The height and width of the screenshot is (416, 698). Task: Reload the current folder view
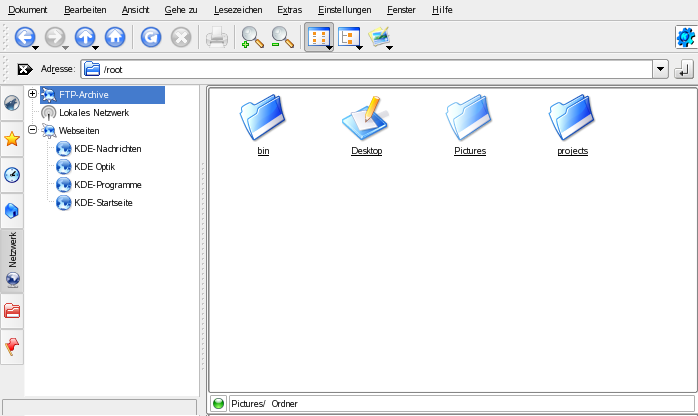coord(150,38)
